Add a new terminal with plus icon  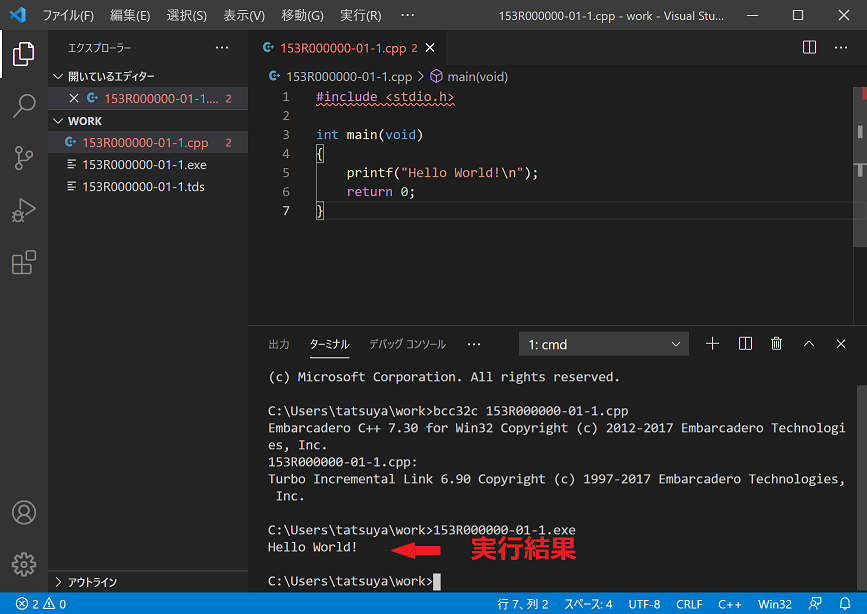pos(712,344)
